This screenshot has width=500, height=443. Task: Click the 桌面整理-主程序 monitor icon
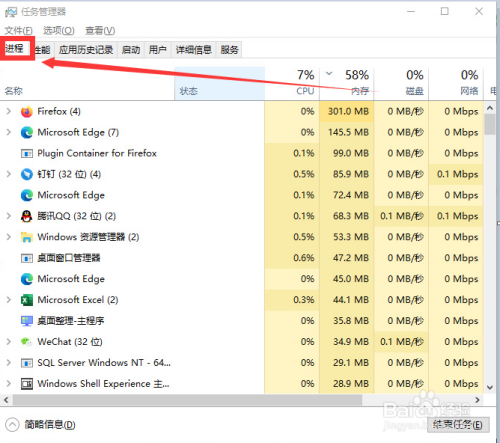tap(27, 321)
